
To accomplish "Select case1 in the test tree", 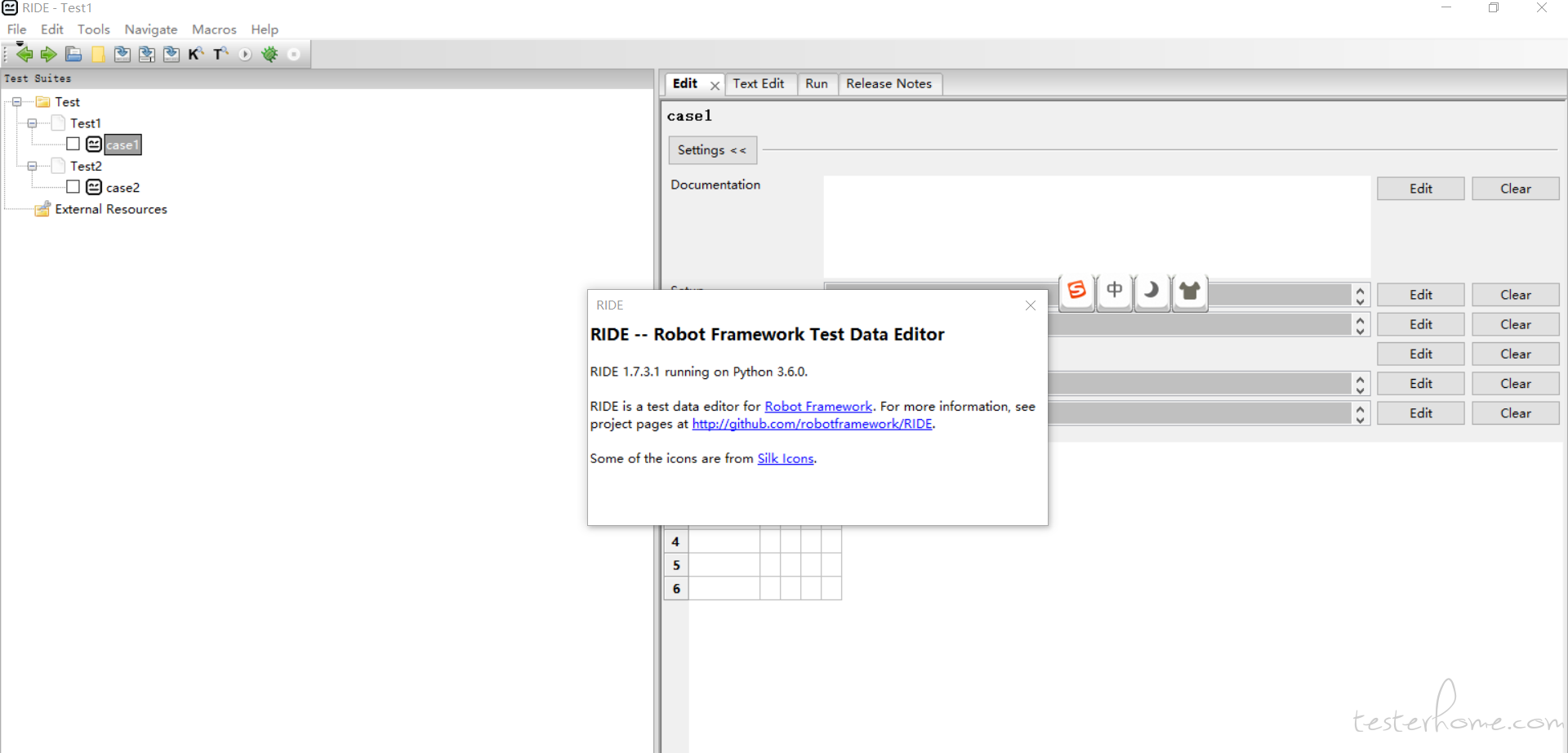I will pyautogui.click(x=122, y=145).
